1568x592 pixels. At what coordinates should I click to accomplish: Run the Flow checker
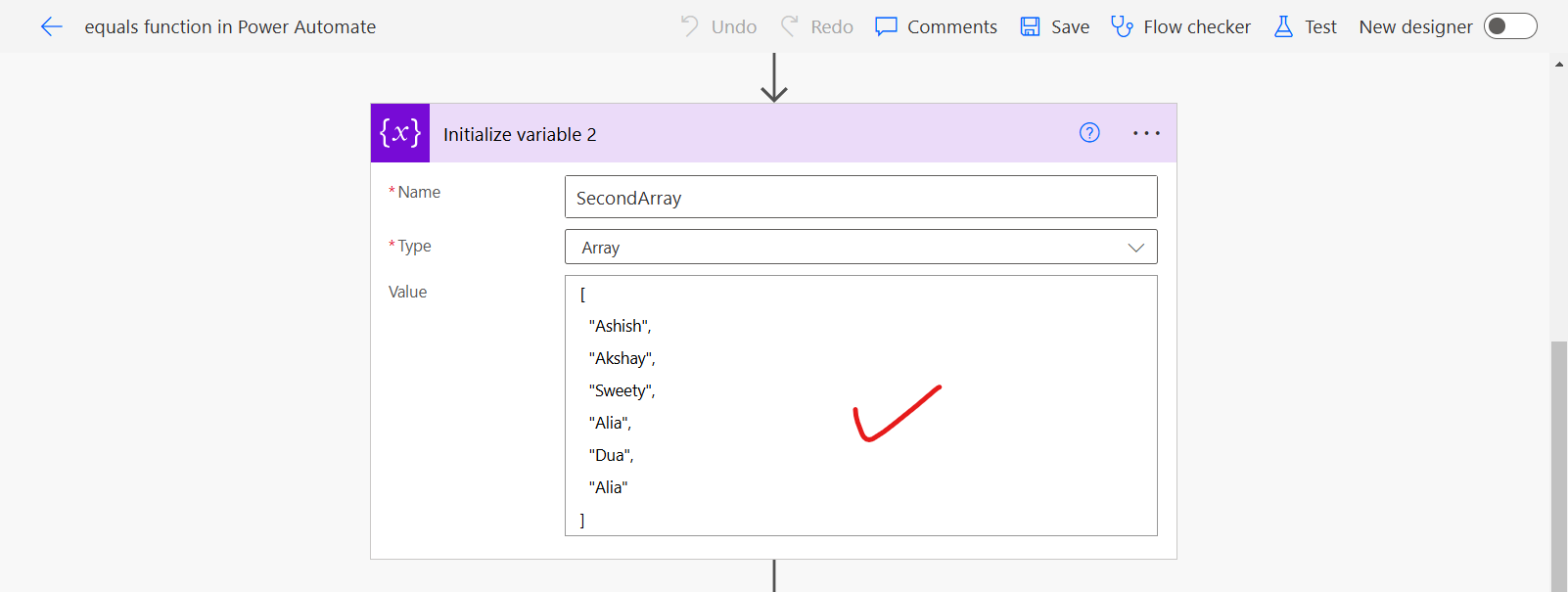point(1180,27)
